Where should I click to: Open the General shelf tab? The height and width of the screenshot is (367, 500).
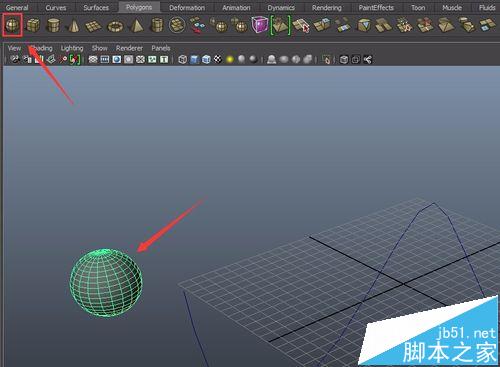(x=17, y=7)
